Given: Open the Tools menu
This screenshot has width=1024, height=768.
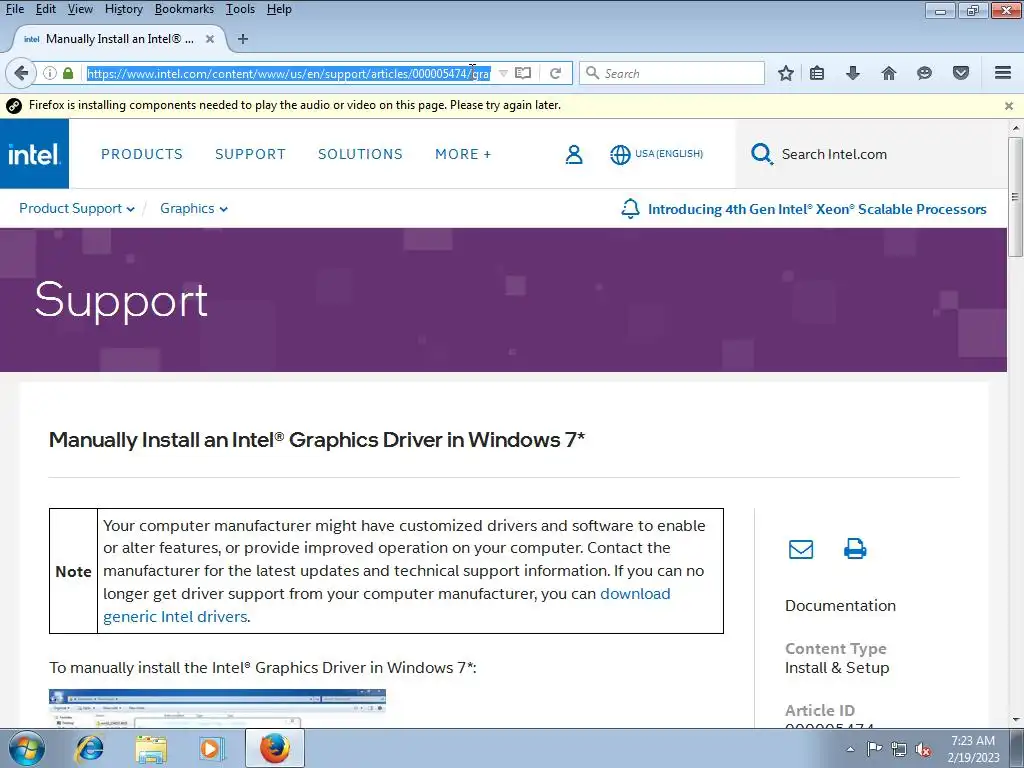Looking at the screenshot, I should click(x=240, y=9).
